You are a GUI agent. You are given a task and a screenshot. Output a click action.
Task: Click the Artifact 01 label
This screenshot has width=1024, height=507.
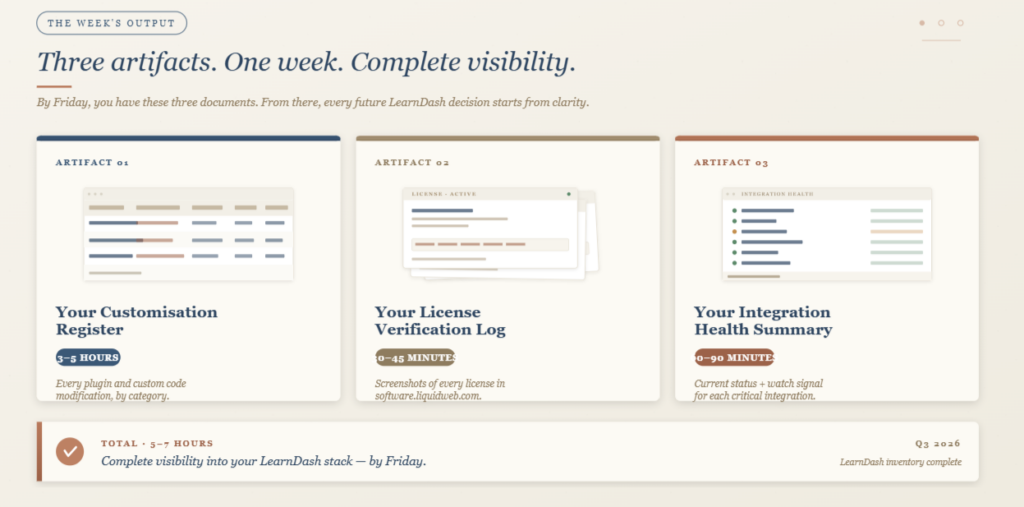tap(92, 163)
